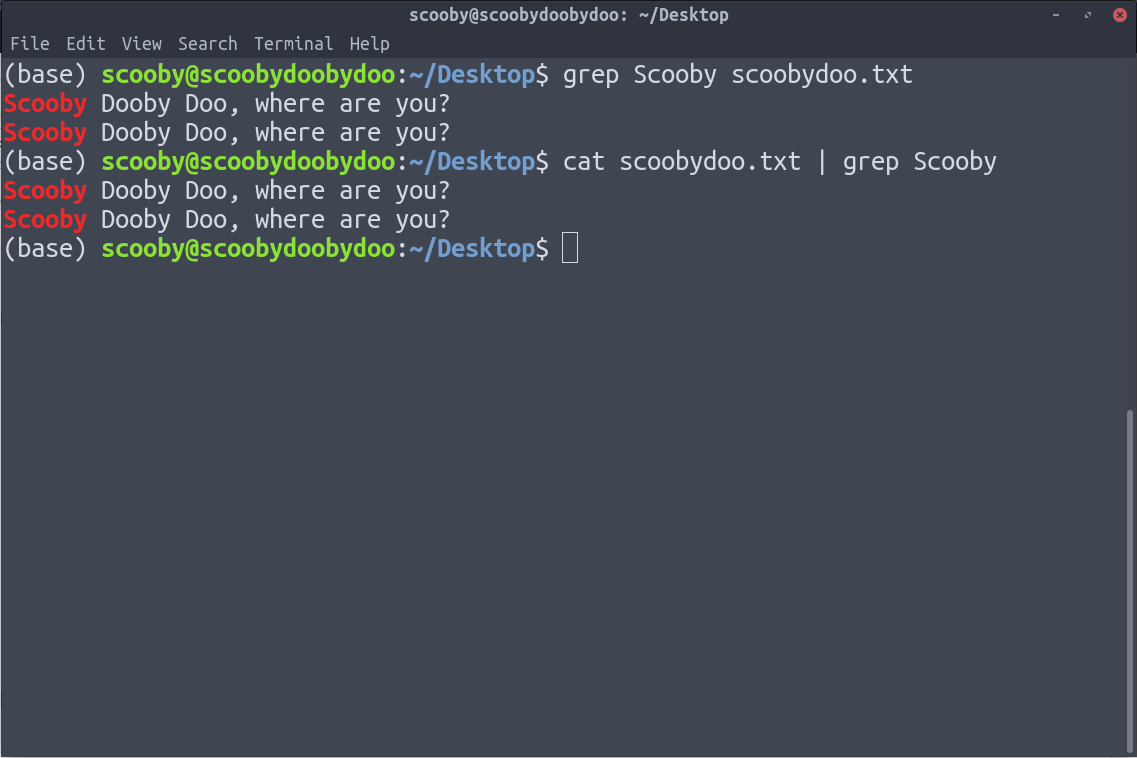Click the block cursor at the last prompt
Viewport: 1137px width, 758px height.
pos(570,248)
